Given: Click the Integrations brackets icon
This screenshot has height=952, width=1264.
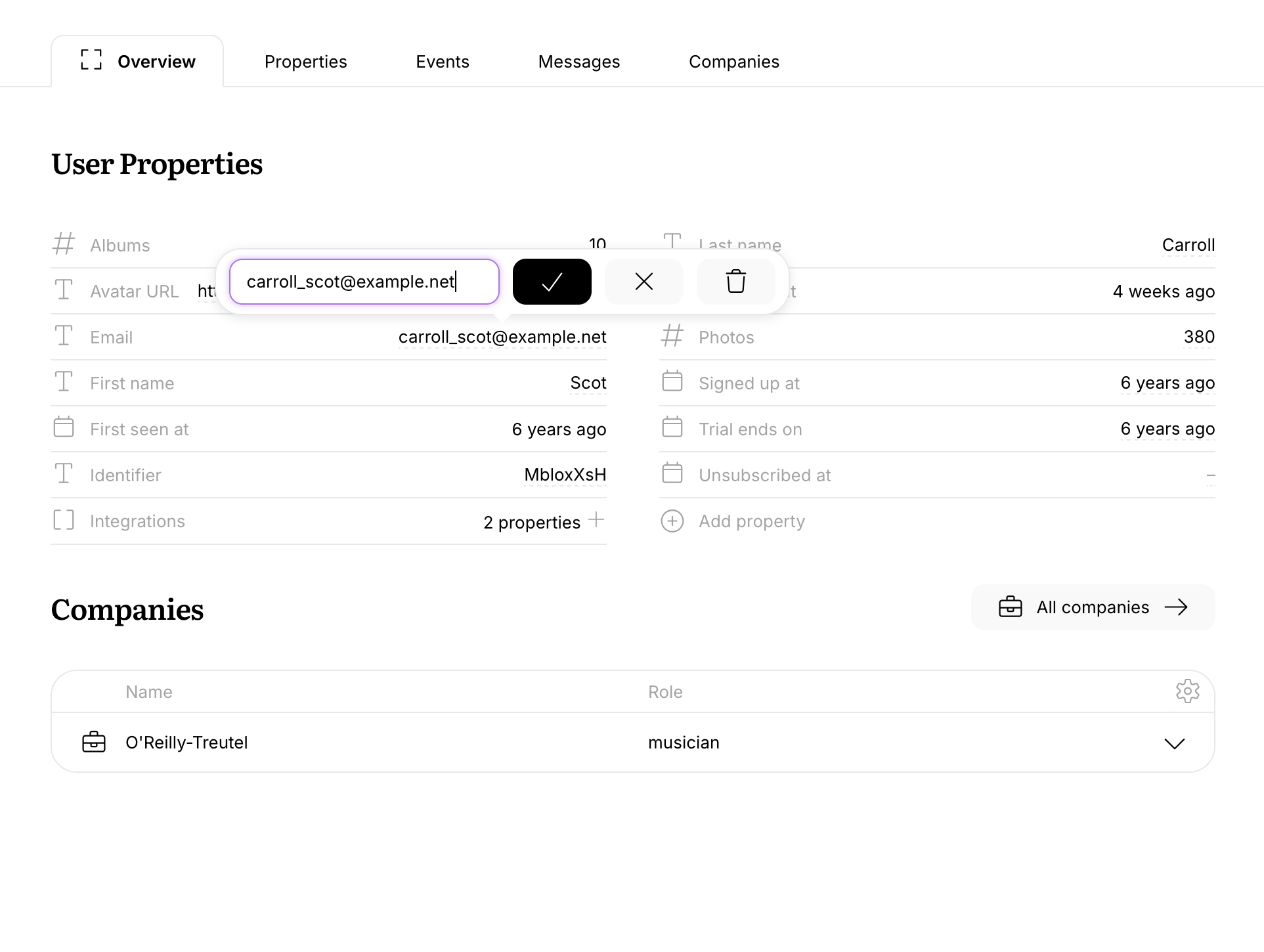Looking at the screenshot, I should (x=64, y=520).
